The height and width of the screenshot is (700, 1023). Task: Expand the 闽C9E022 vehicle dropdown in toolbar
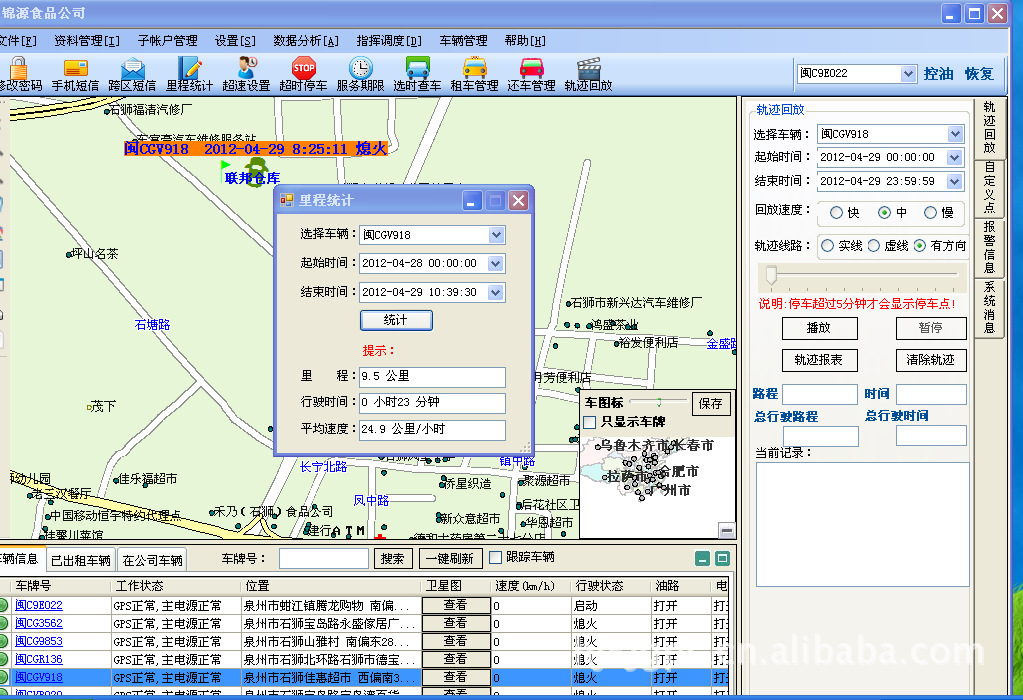point(907,74)
